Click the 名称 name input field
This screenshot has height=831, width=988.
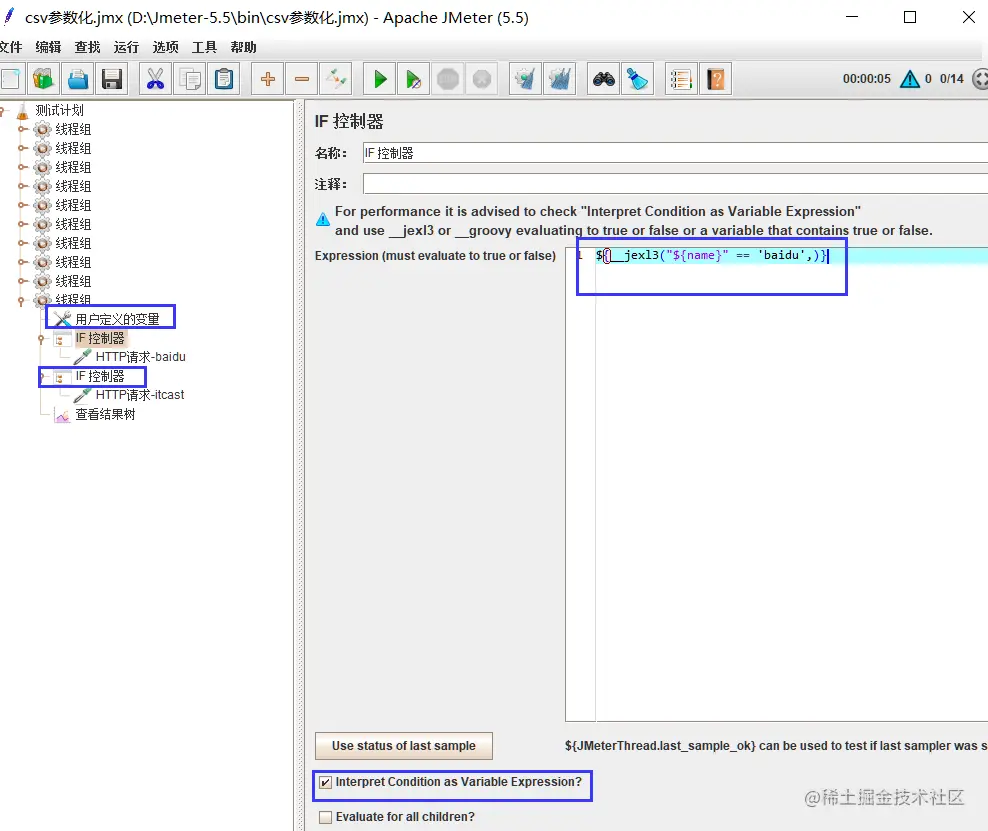(675, 153)
